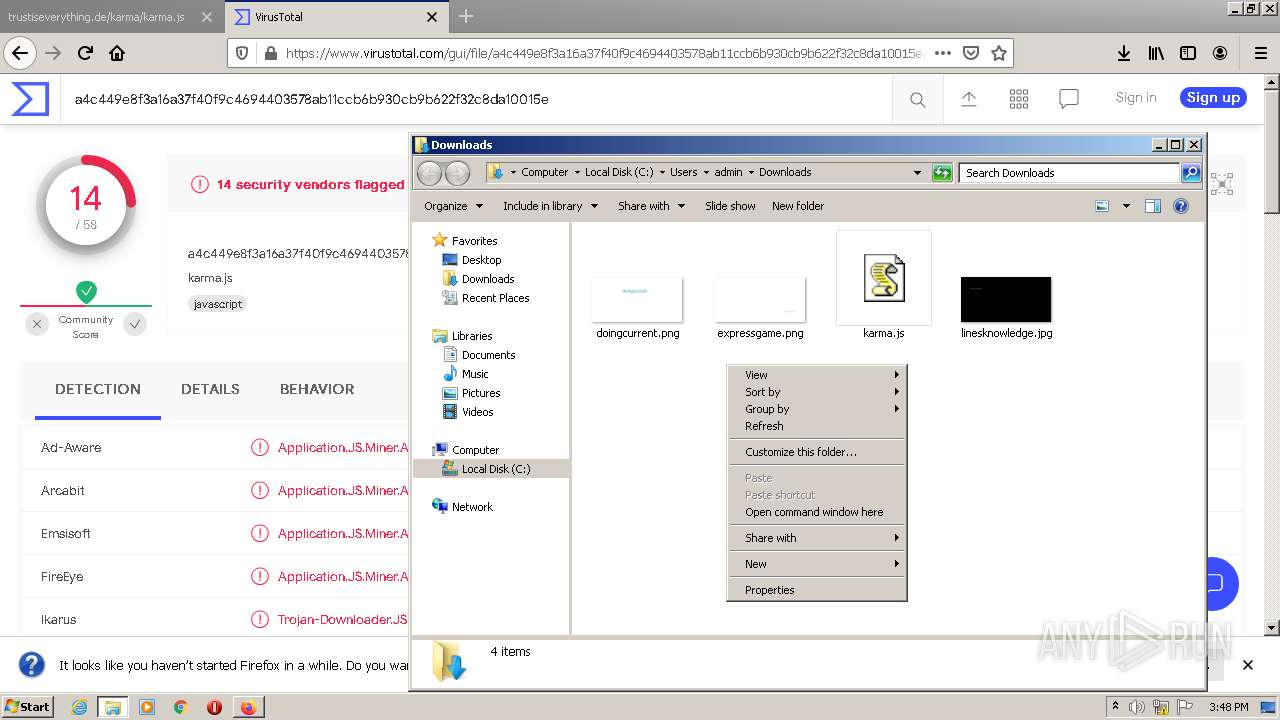The height and width of the screenshot is (720, 1280).
Task: Click the Firefox taskbar icon
Action: pos(247,707)
